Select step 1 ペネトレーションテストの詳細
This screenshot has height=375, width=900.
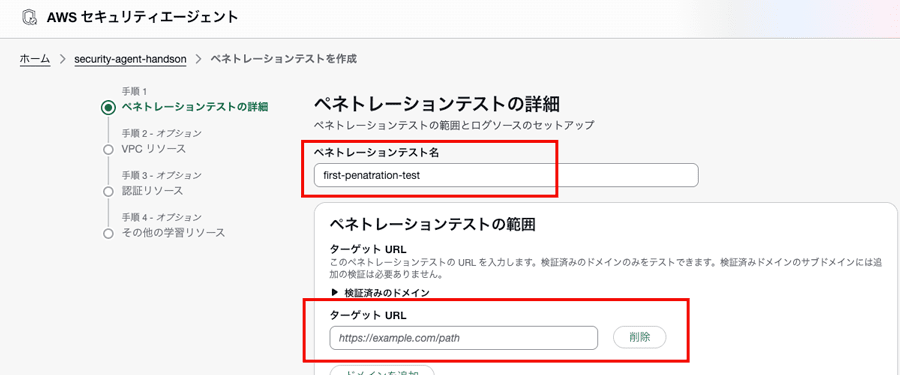click(x=195, y=107)
